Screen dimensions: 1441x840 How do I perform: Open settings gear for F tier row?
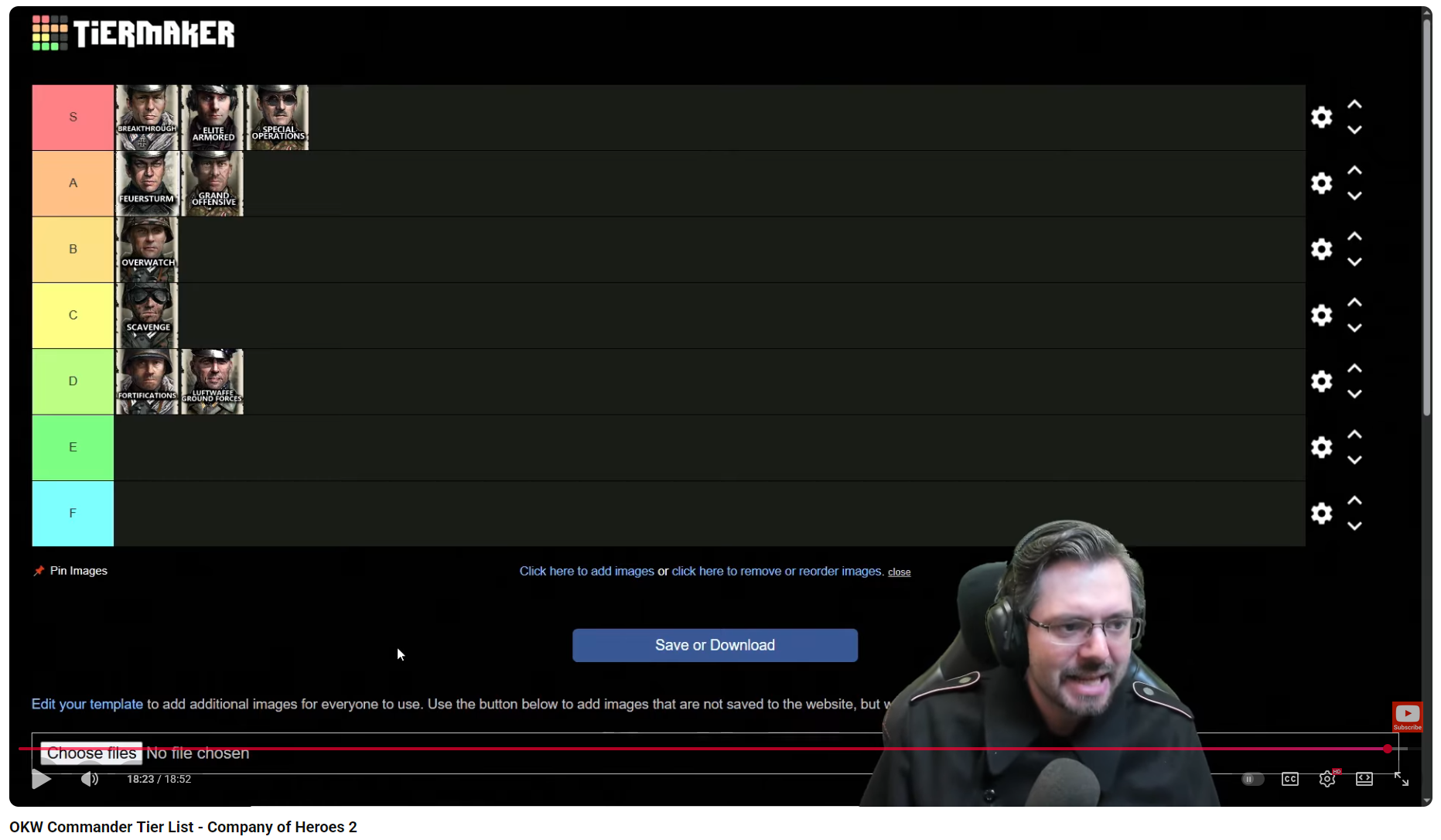tap(1322, 513)
